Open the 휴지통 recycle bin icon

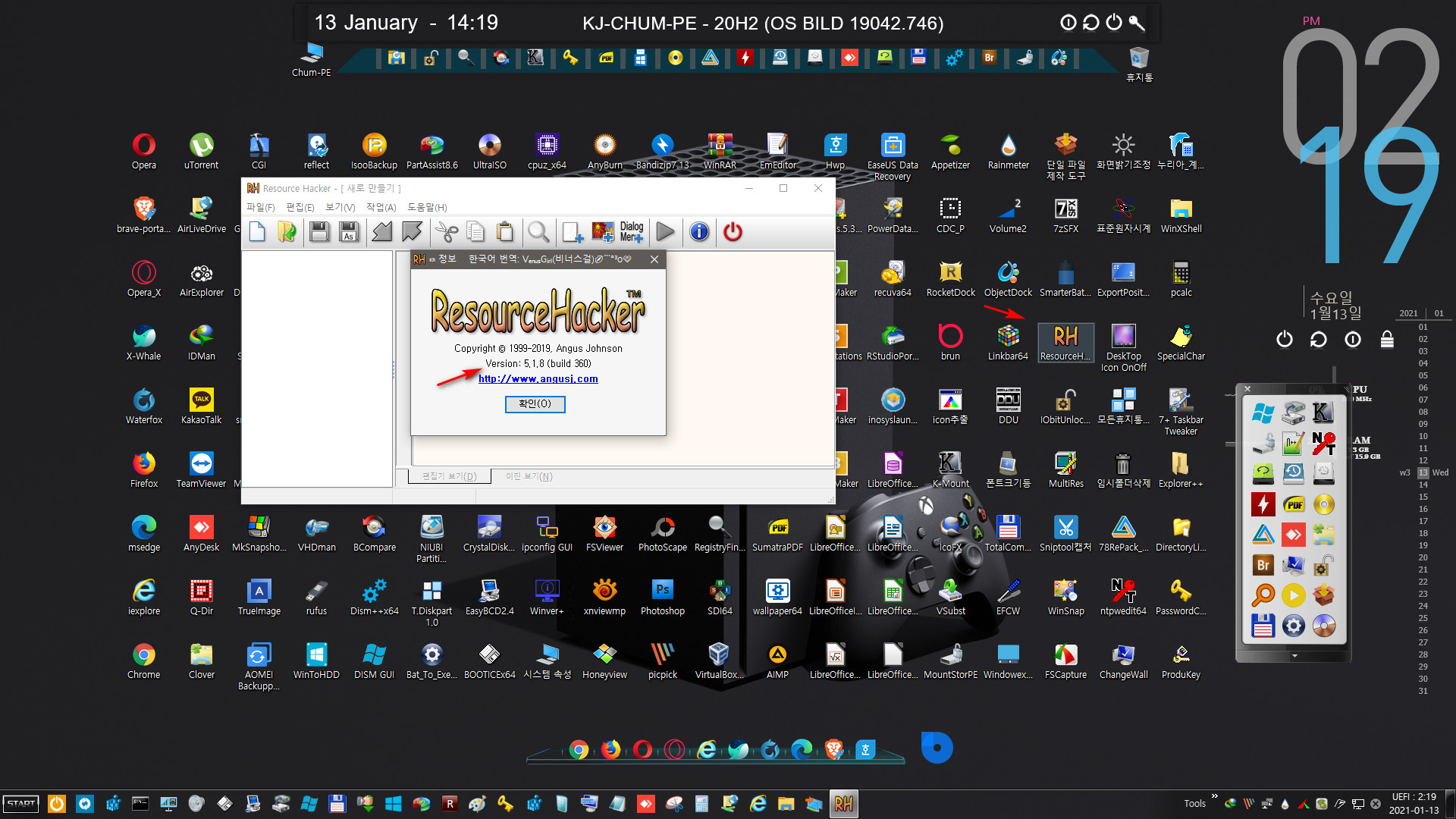[x=1139, y=64]
